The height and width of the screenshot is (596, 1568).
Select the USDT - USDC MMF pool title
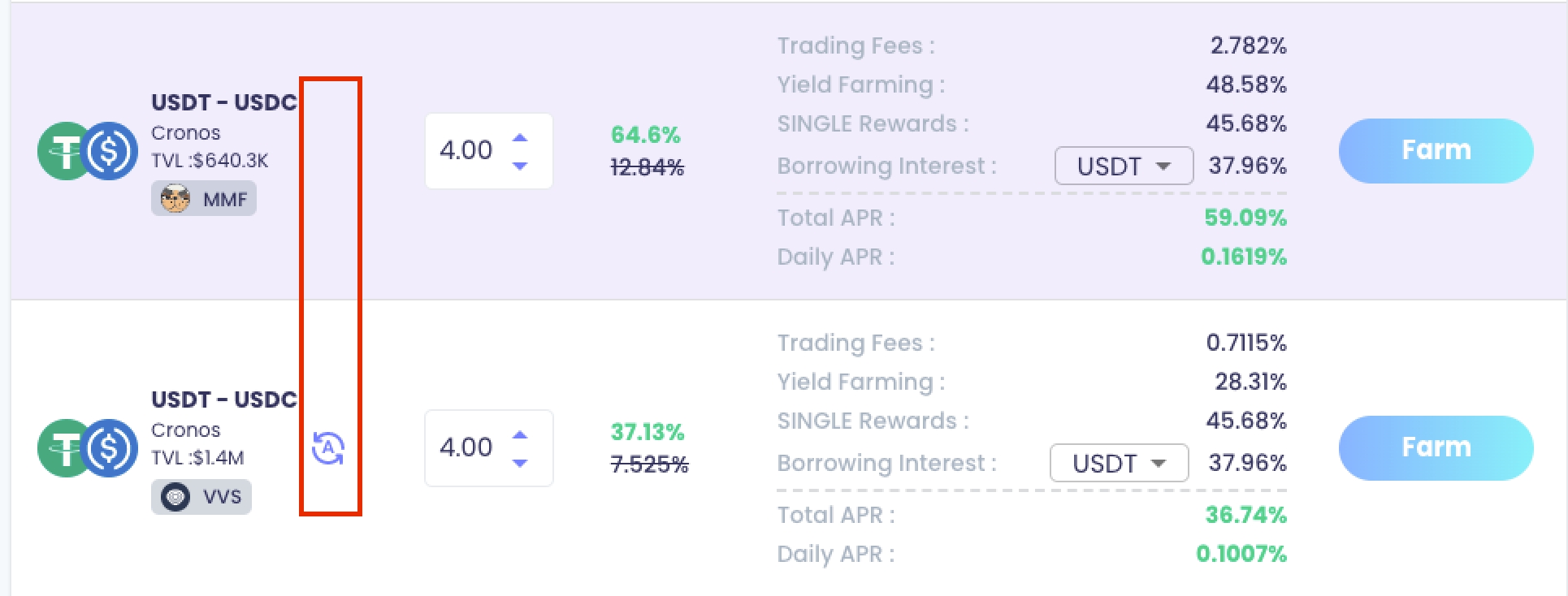point(224,102)
